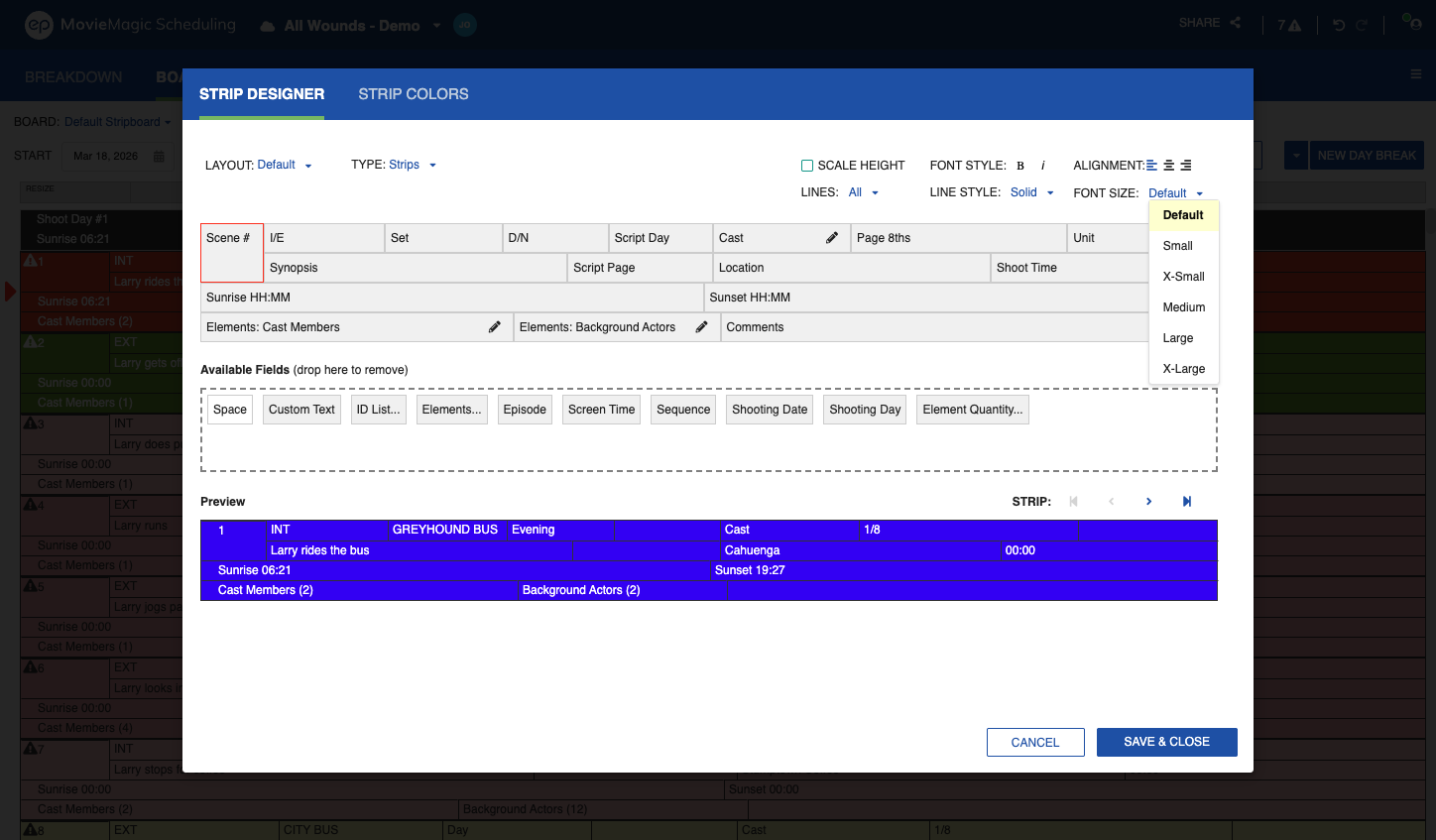
Task: Select the Shooting Date available field
Action: pos(770,410)
